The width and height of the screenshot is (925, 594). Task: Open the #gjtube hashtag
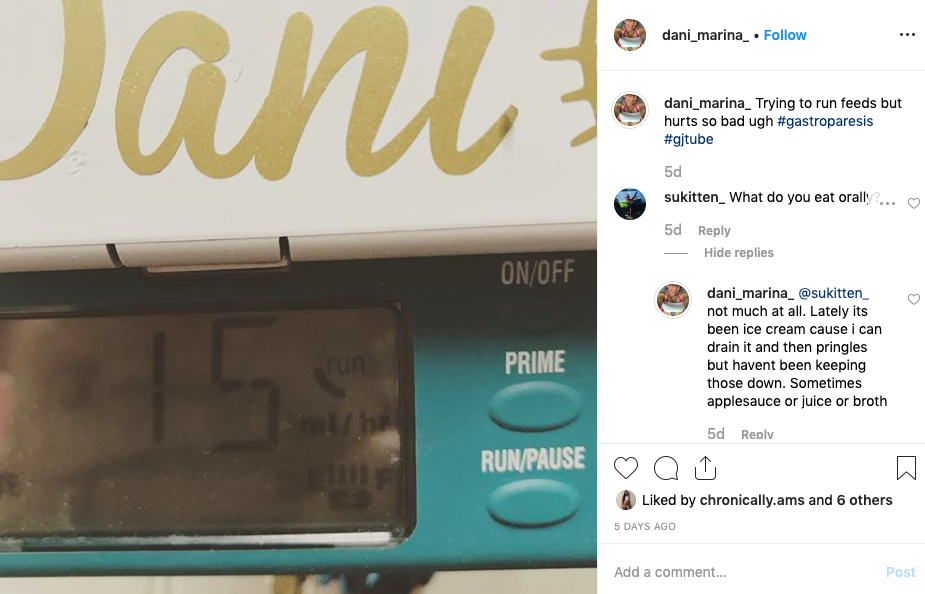pyautogui.click(x=688, y=139)
